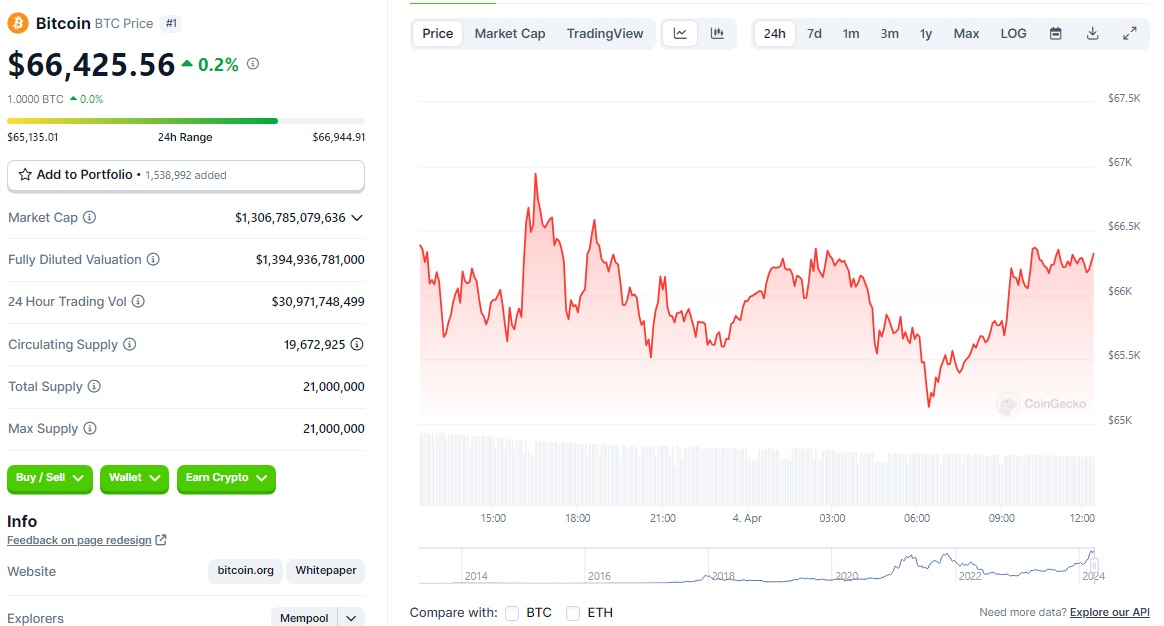The height and width of the screenshot is (626, 1164).
Task: Expand the Market Cap value chevron
Action: [357, 218]
